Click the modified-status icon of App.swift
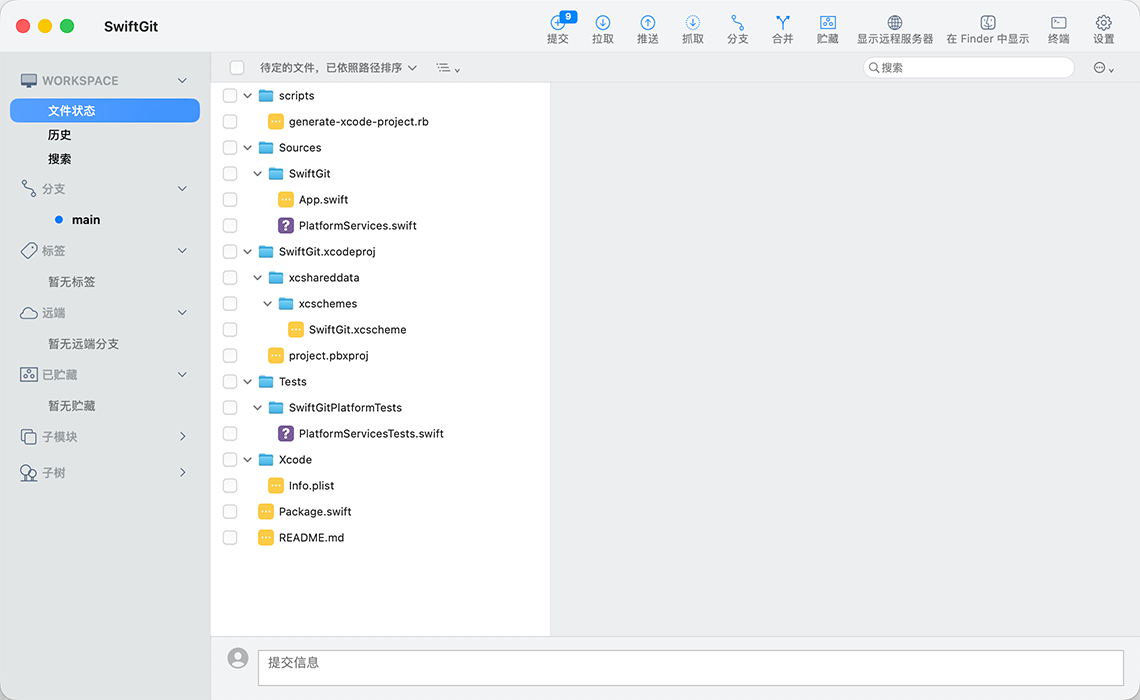Screen dimensions: 1140x700 [286, 199]
